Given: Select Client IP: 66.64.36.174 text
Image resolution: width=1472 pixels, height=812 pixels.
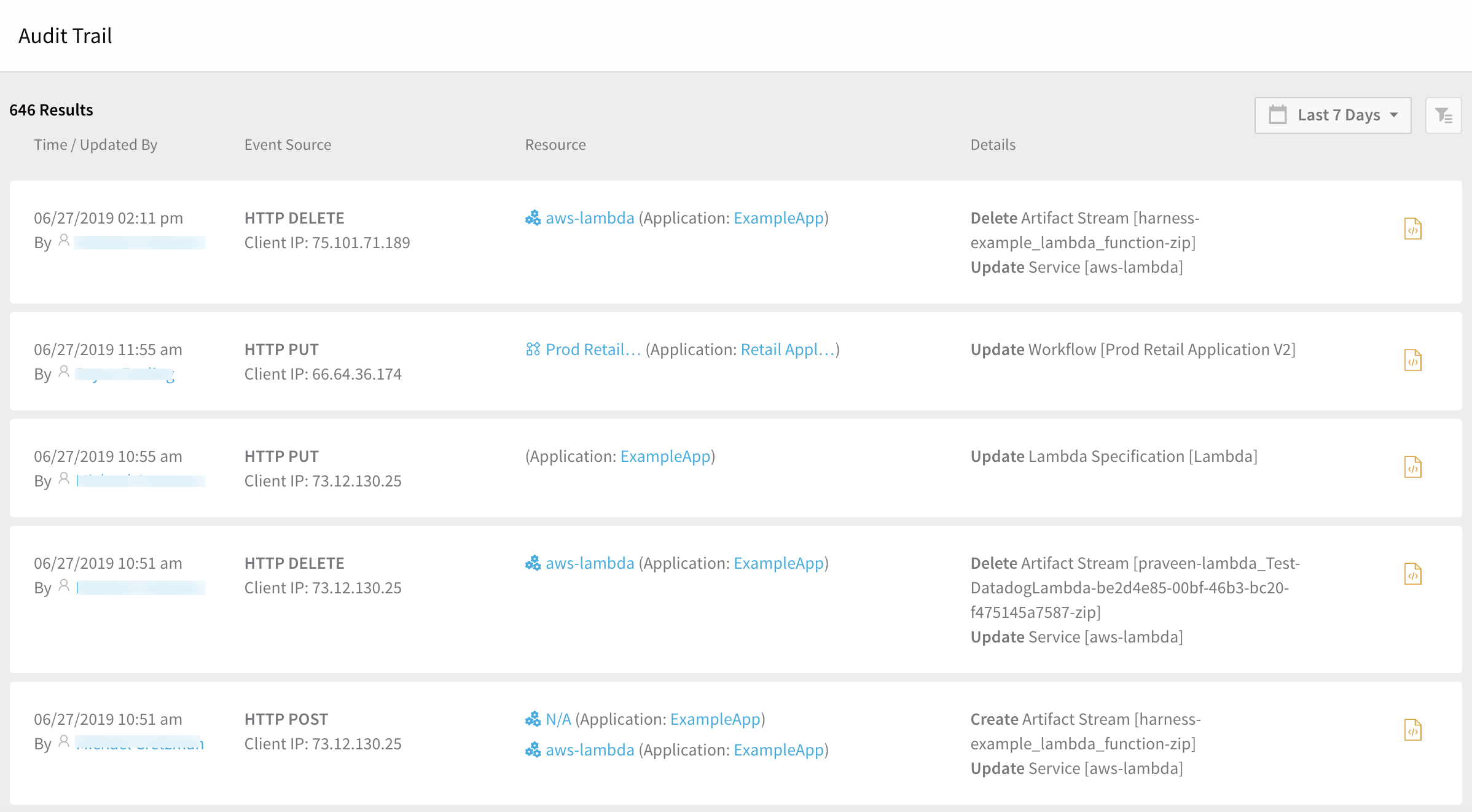Looking at the screenshot, I should point(323,374).
